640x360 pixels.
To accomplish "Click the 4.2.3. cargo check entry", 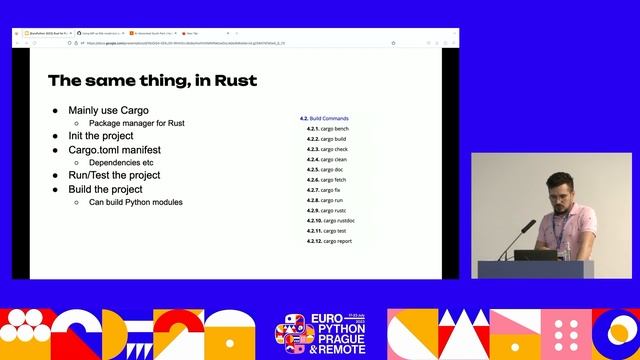I will (x=327, y=149).
